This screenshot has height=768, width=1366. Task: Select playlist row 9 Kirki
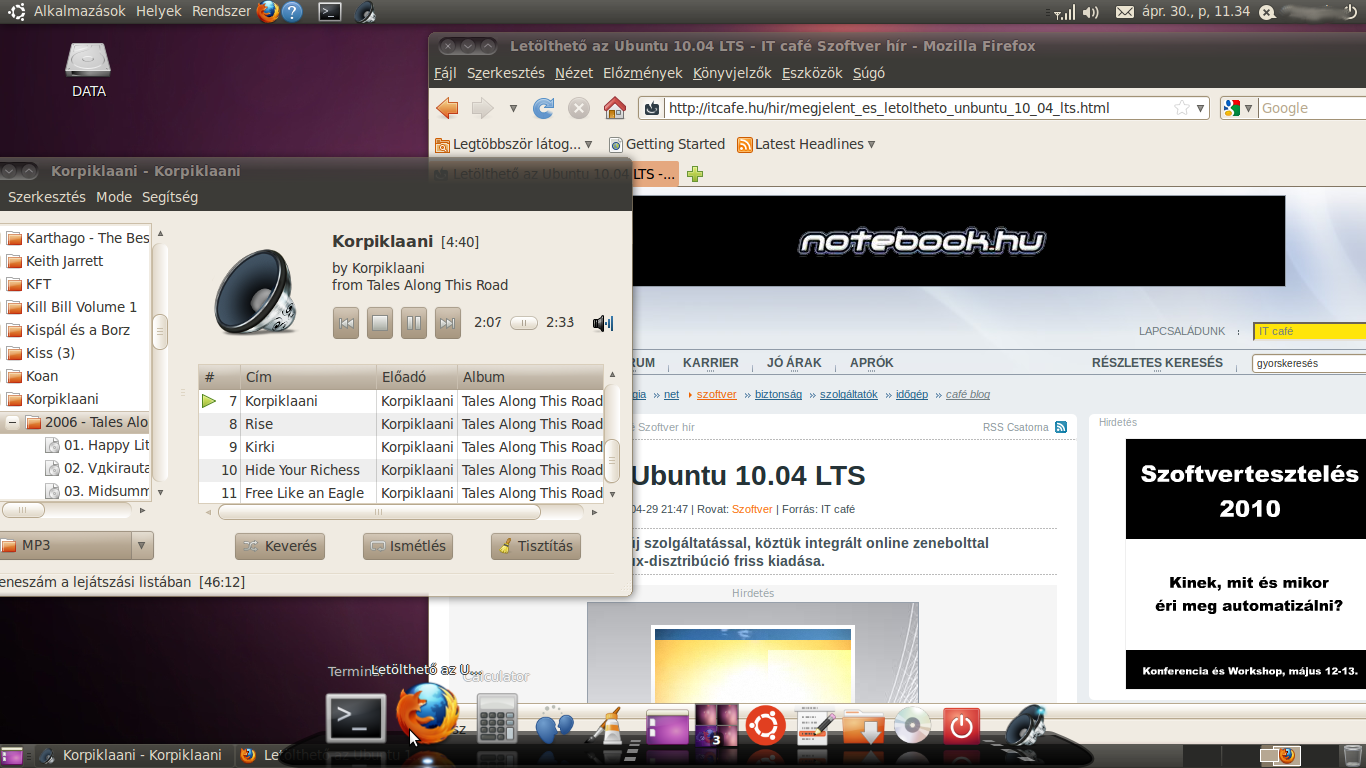coord(400,447)
